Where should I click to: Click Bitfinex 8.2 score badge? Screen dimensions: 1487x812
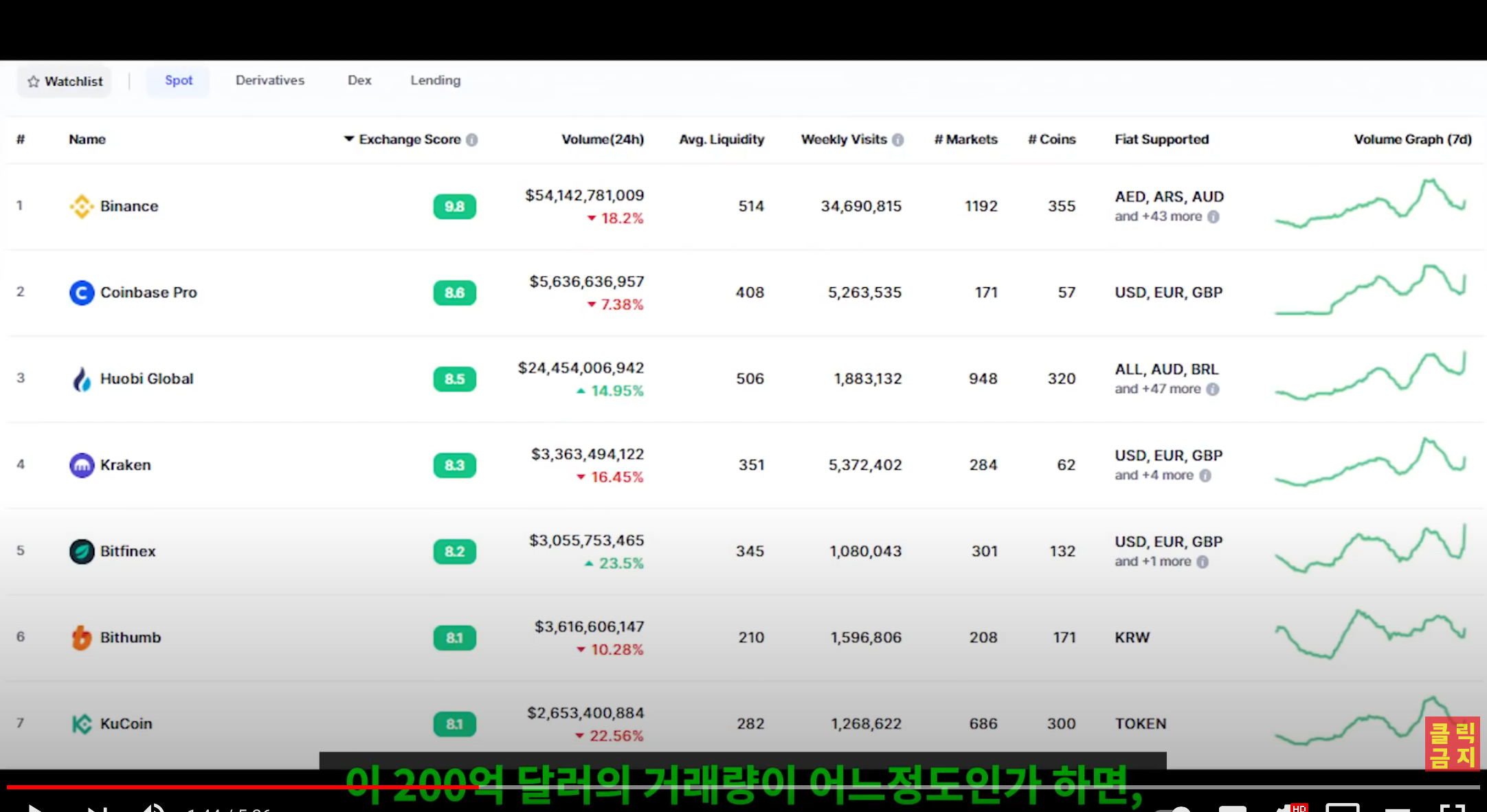[x=454, y=552]
